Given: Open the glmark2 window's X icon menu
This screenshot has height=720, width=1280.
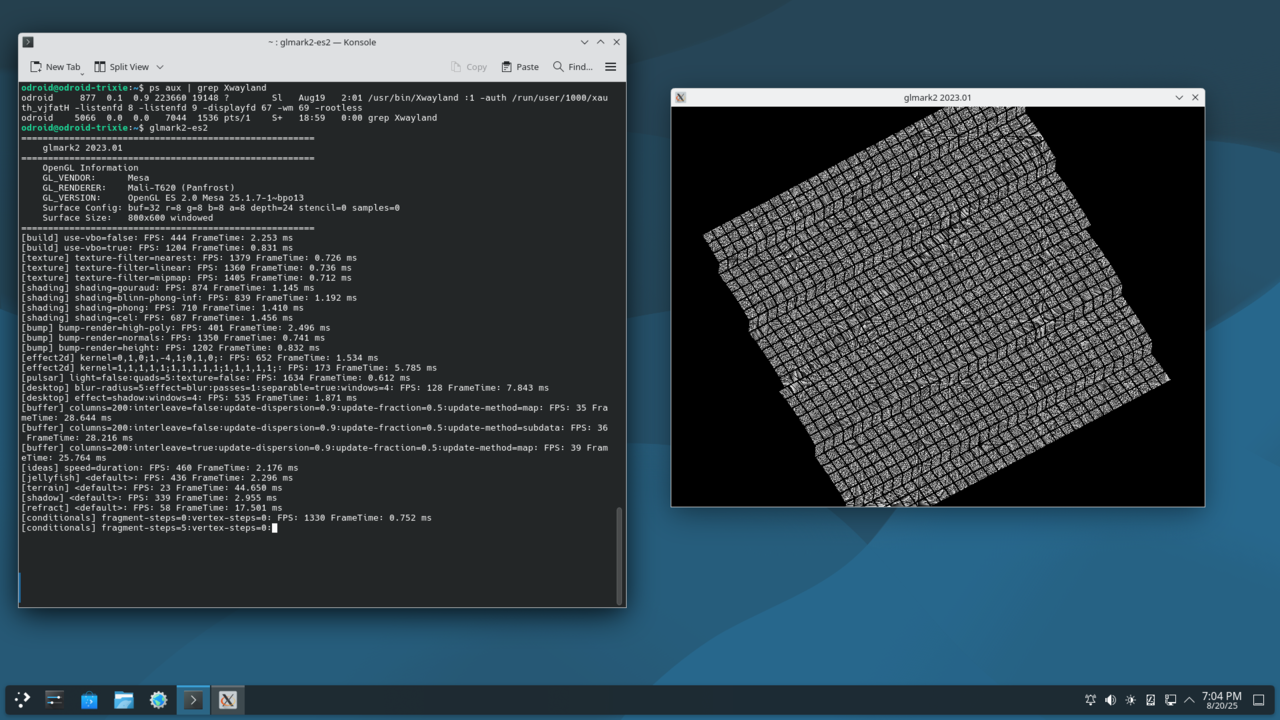Looking at the screenshot, I should tap(681, 97).
